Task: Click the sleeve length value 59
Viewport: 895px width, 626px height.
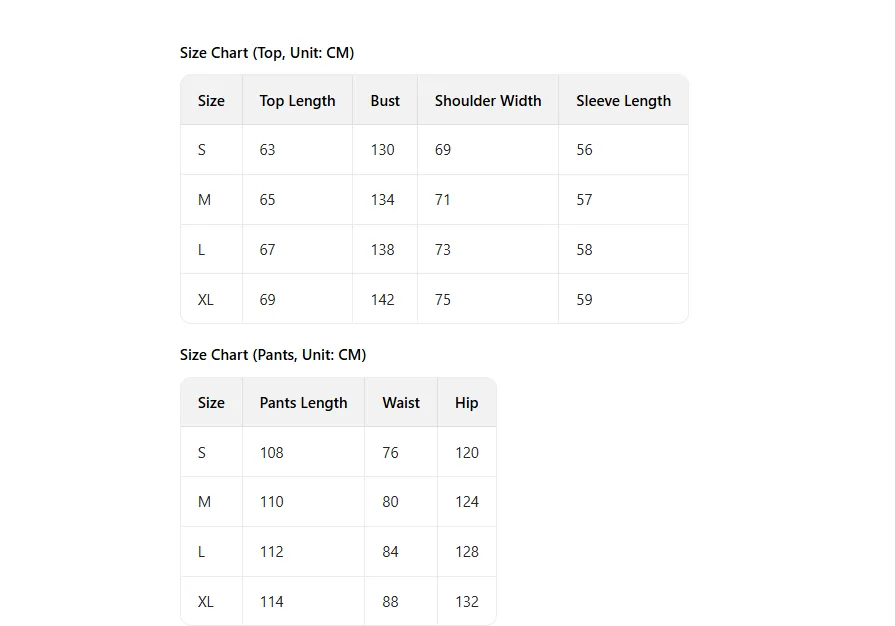Action: 584,300
